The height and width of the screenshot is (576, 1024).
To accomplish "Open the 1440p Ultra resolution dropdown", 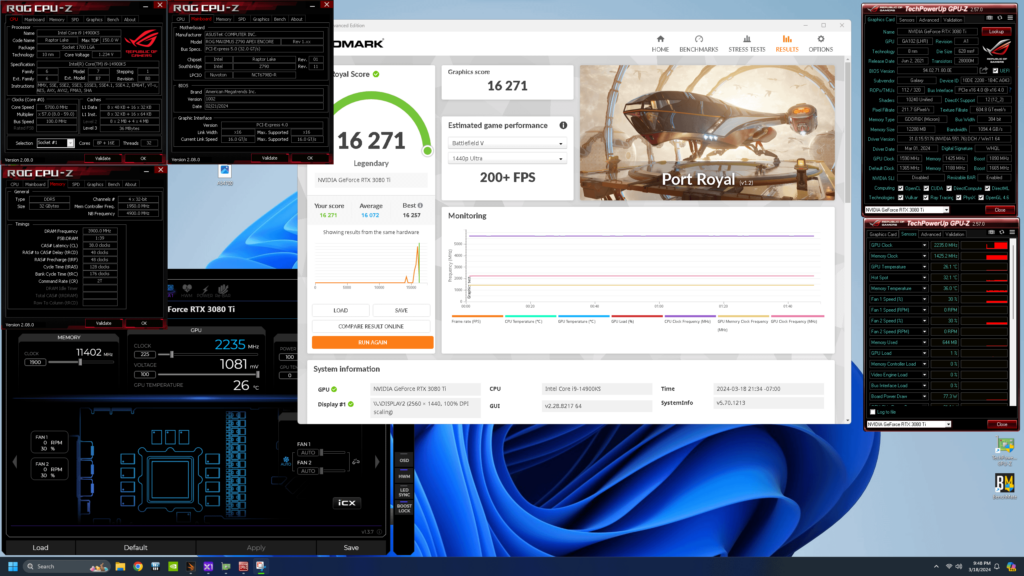I will pos(507,159).
